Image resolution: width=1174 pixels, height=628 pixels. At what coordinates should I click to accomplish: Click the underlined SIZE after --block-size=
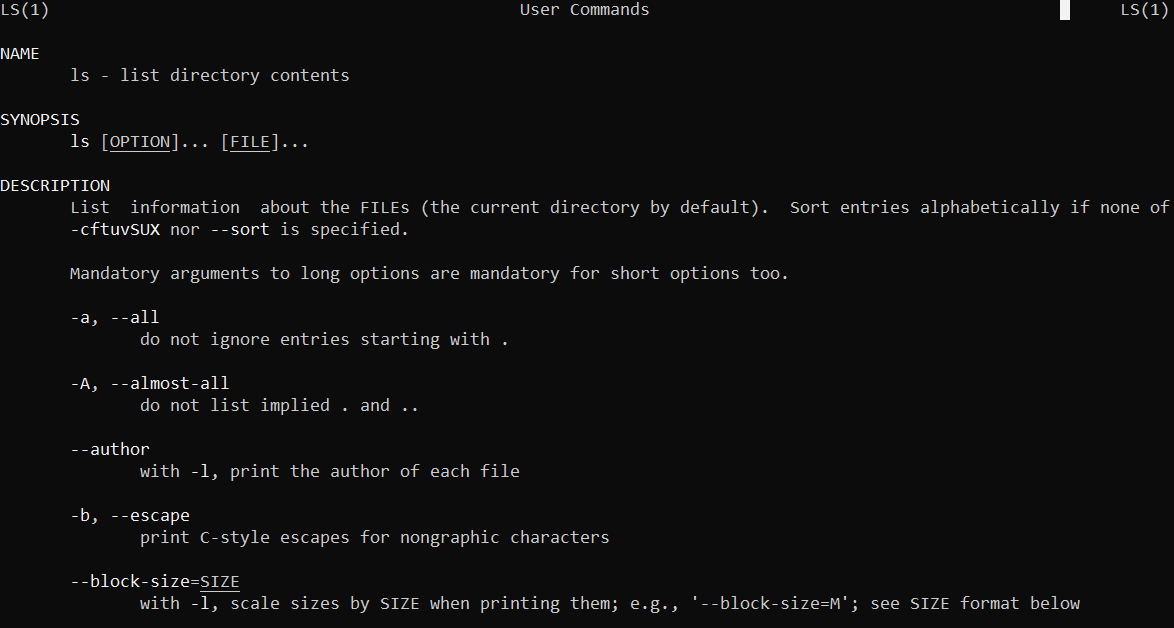[x=220, y=582]
